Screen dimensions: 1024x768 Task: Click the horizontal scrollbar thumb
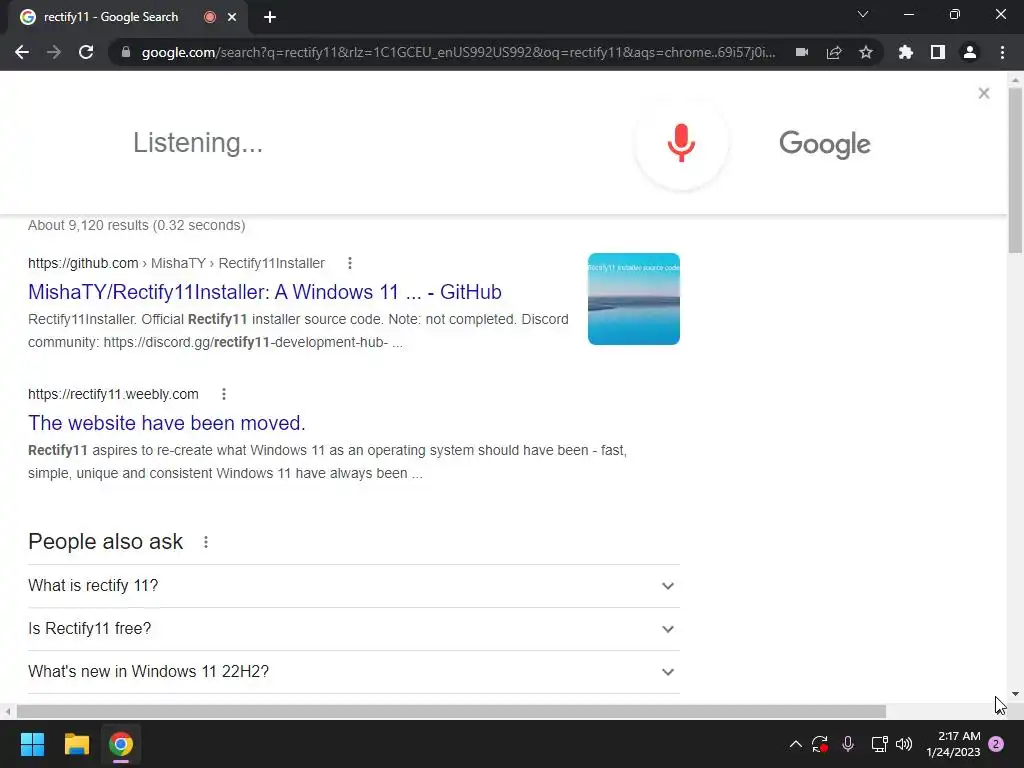pyautogui.click(x=451, y=711)
